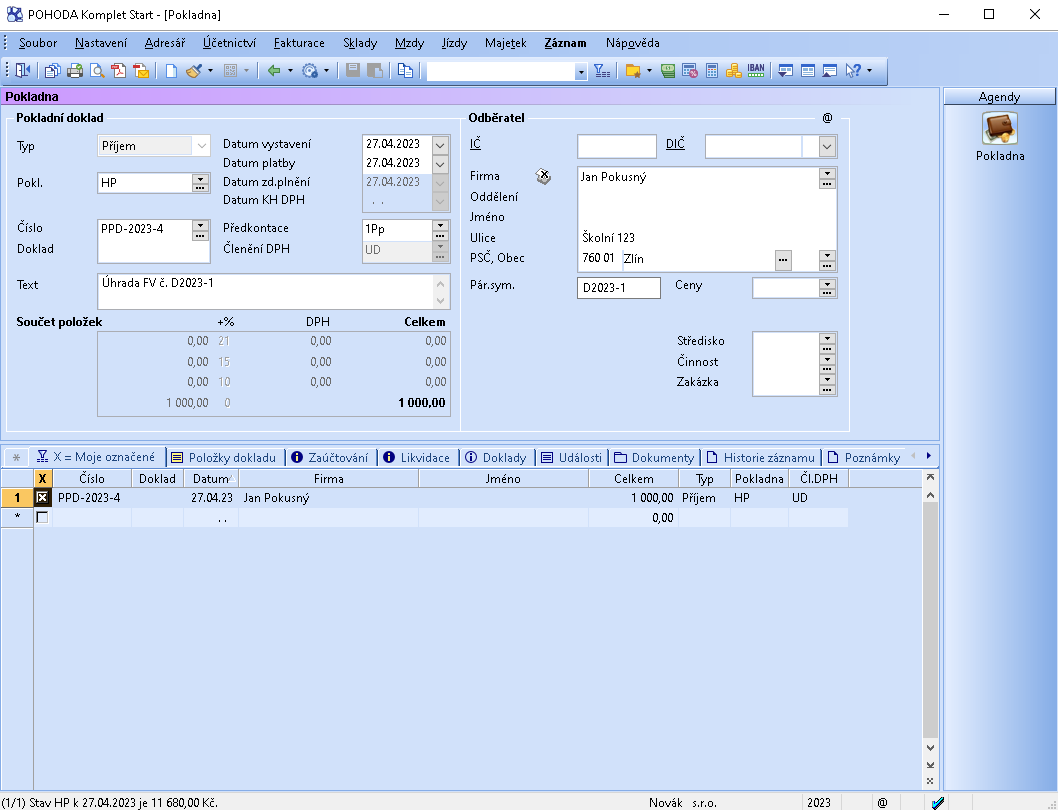Open the Sklady menu
This screenshot has height=810, width=1058.
point(360,43)
